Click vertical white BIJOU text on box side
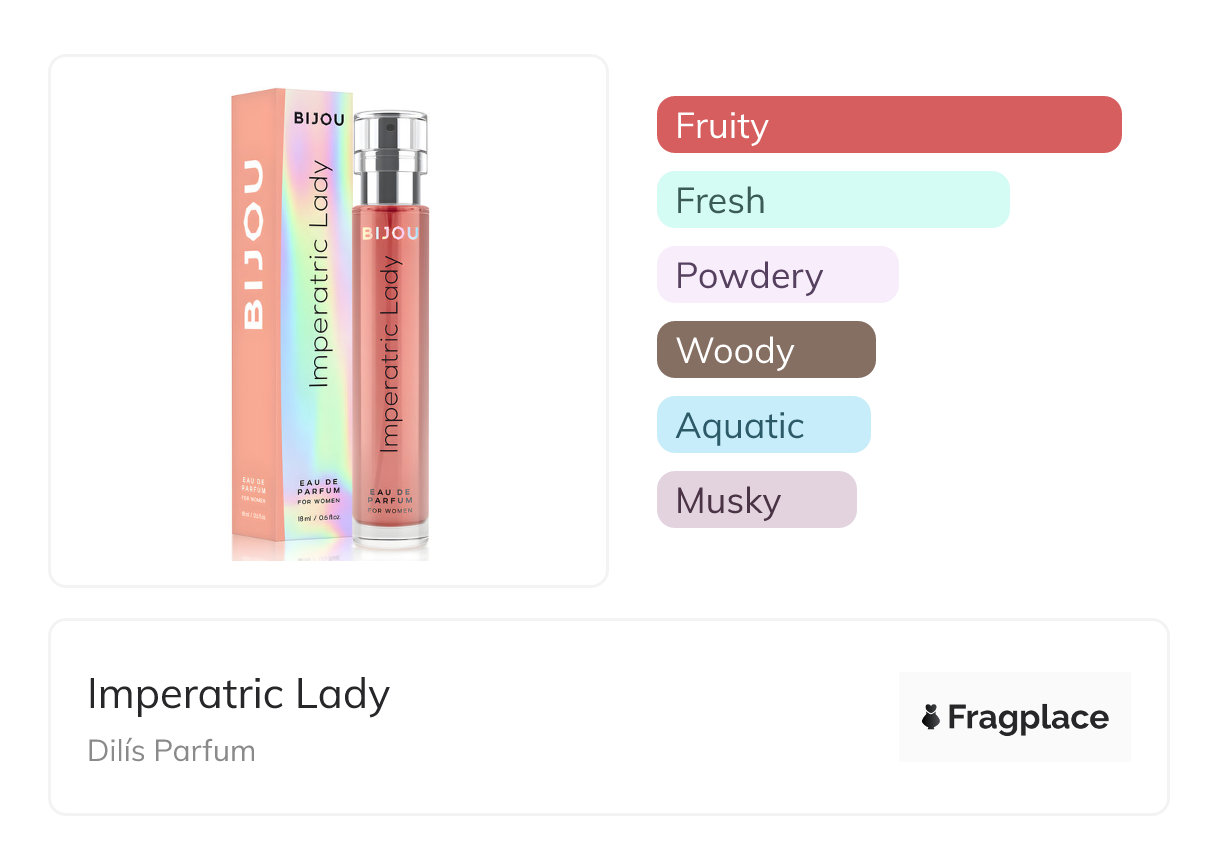 pyautogui.click(x=254, y=245)
